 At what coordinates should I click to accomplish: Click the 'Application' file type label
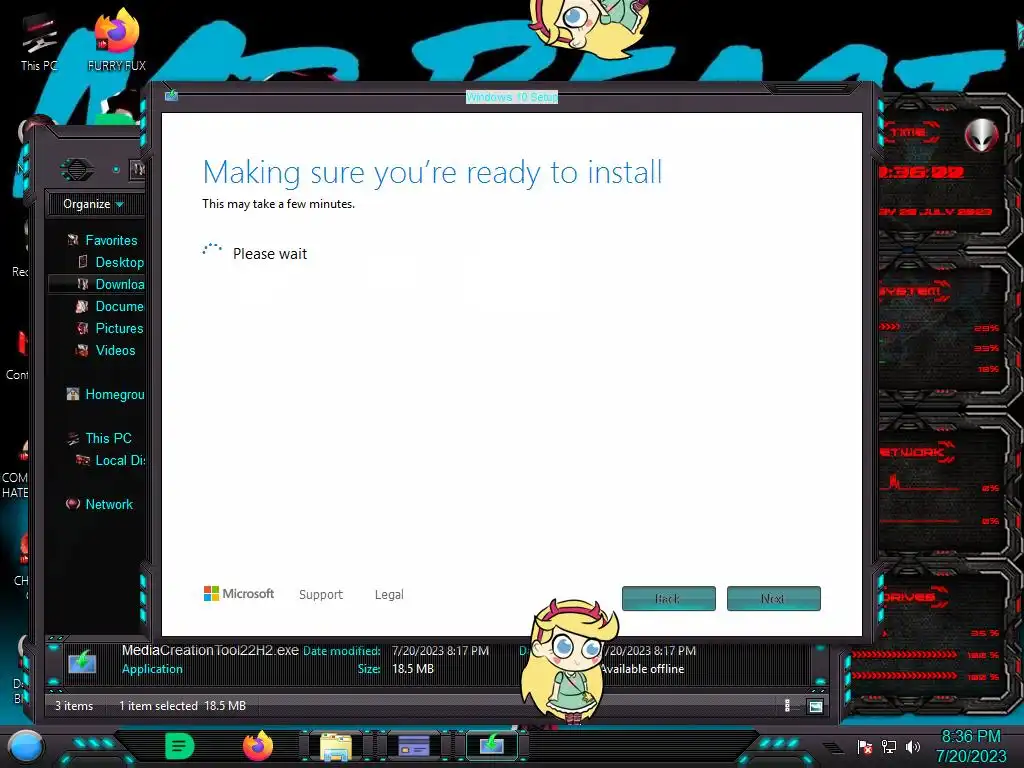152,669
